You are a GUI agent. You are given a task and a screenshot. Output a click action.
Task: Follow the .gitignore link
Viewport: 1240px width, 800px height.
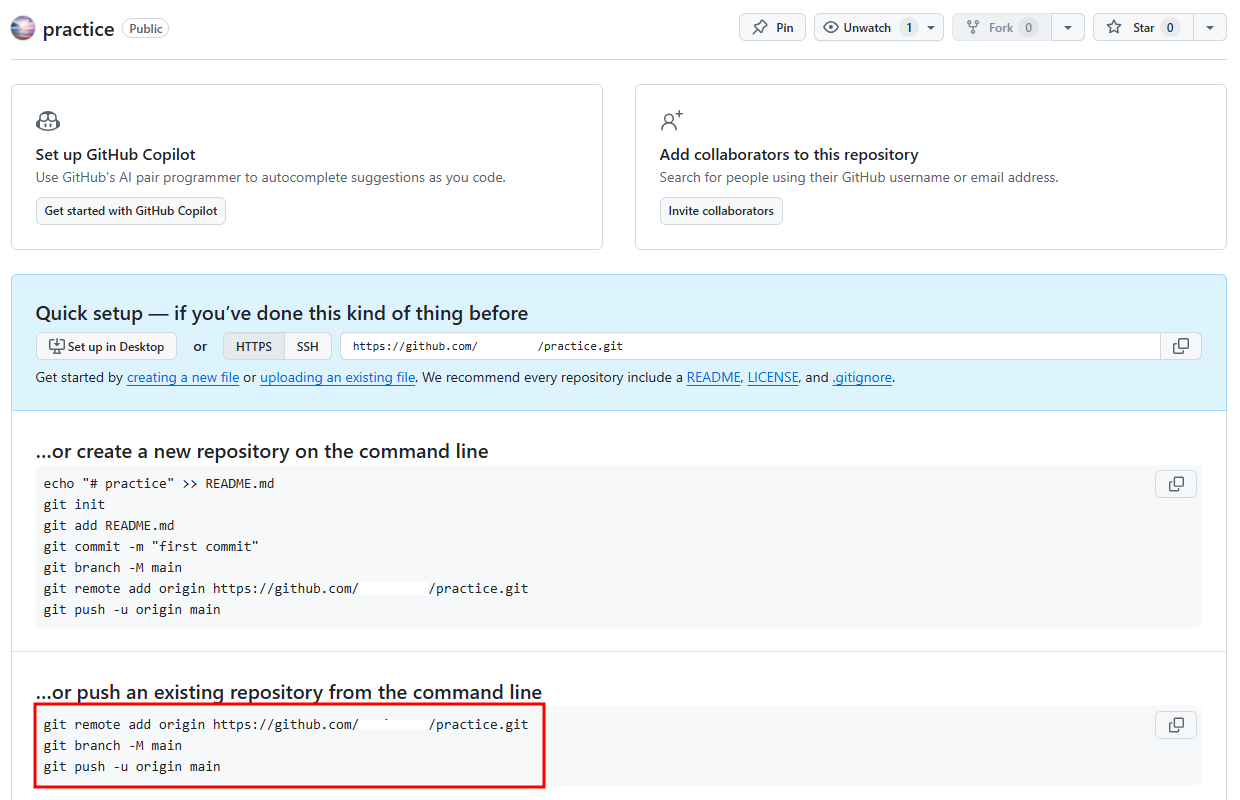(862, 378)
